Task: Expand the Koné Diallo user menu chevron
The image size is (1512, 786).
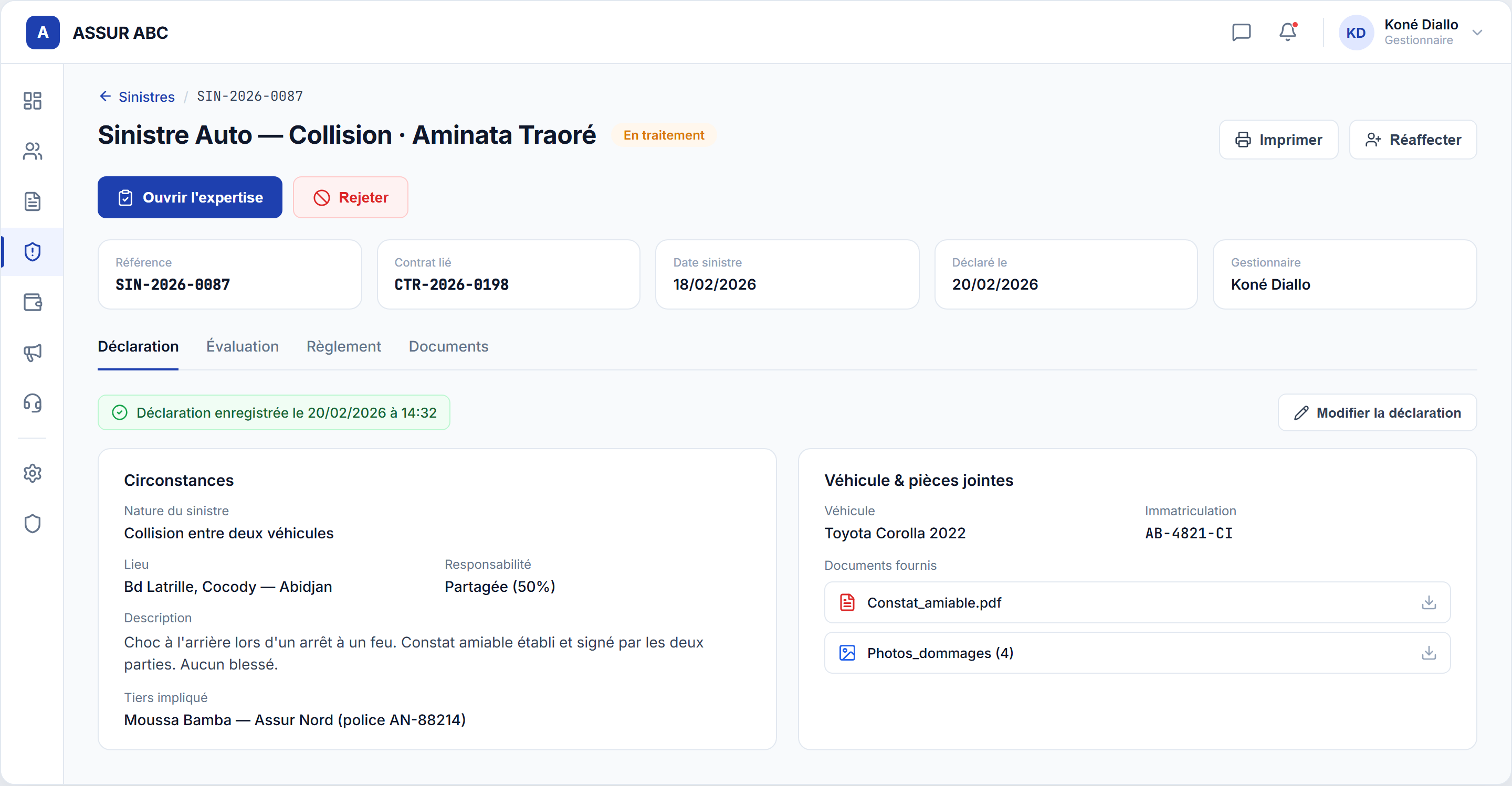Action: (1477, 32)
